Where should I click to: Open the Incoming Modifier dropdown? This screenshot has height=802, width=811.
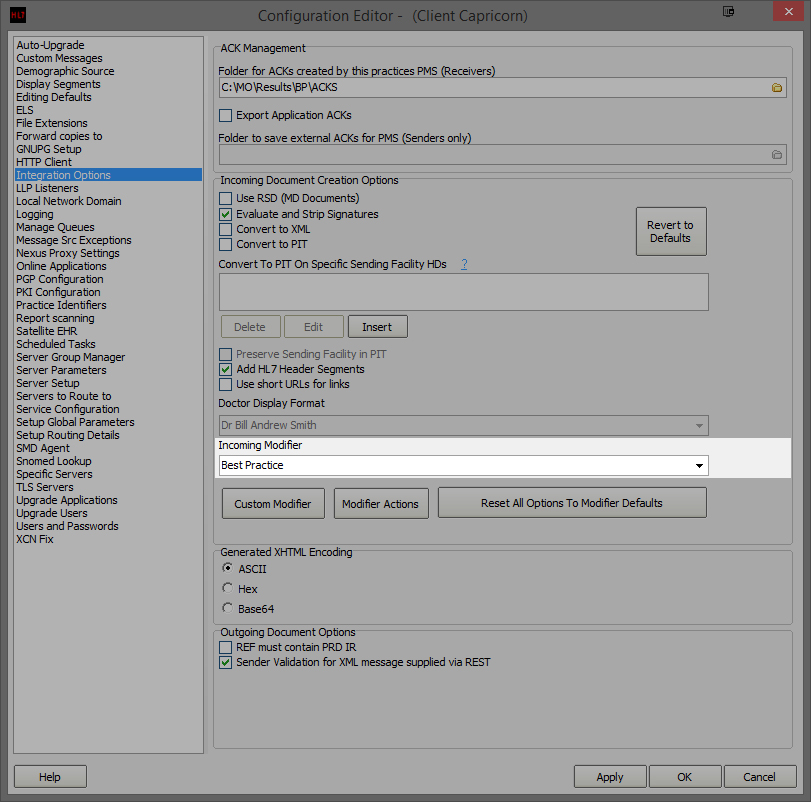698,466
